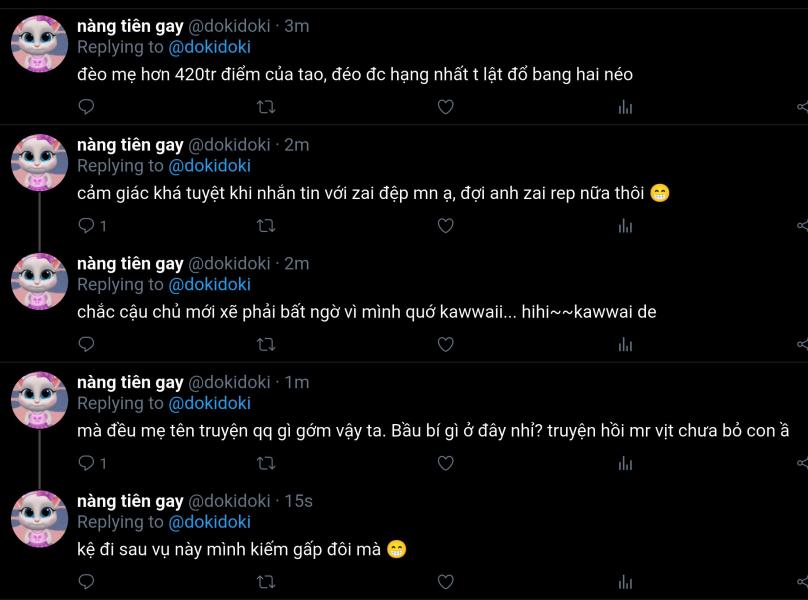Open the avatar on the 15s tweet
This screenshot has width=808, height=600.
click(40, 519)
